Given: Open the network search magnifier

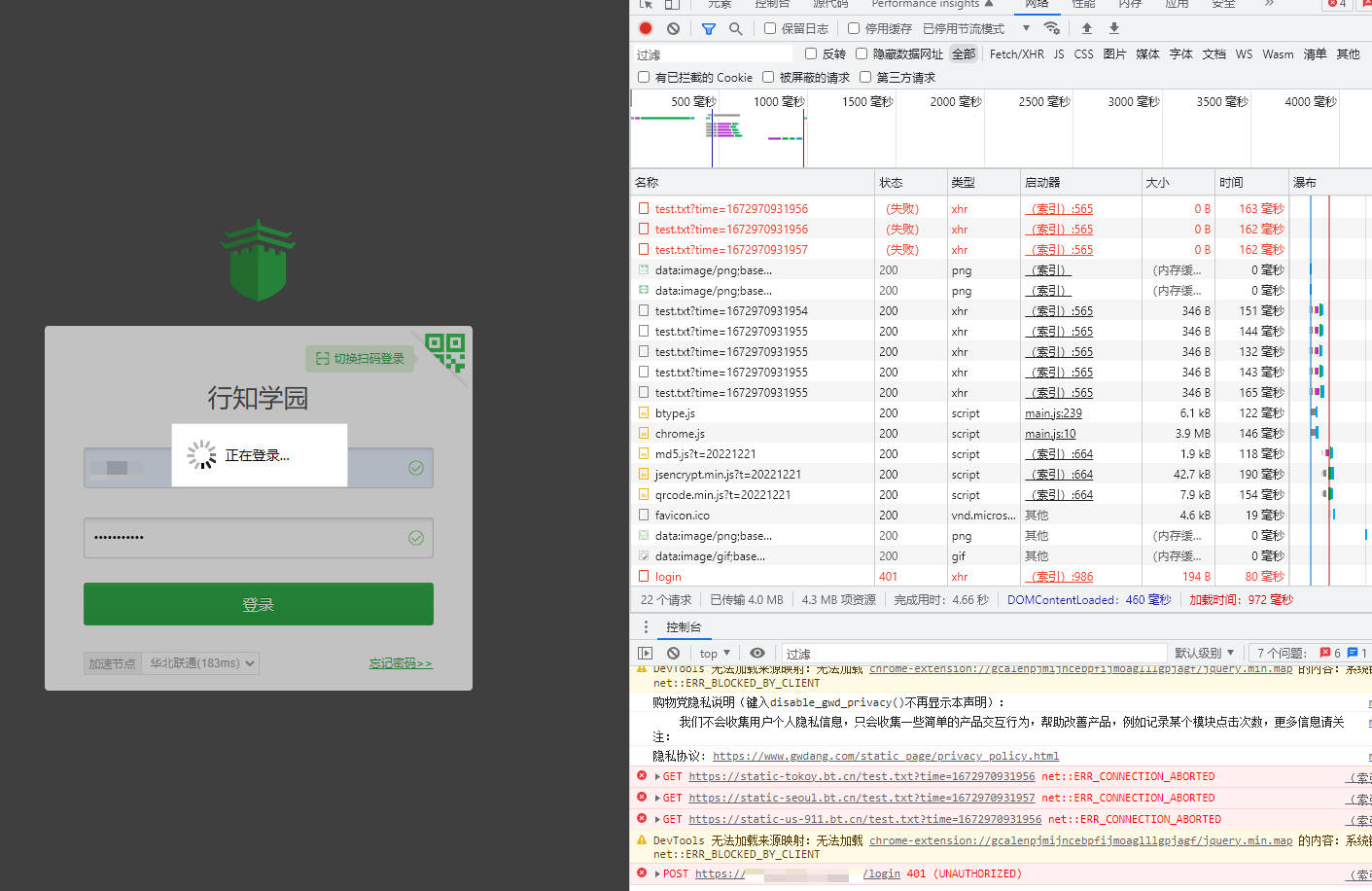Looking at the screenshot, I should click(736, 28).
